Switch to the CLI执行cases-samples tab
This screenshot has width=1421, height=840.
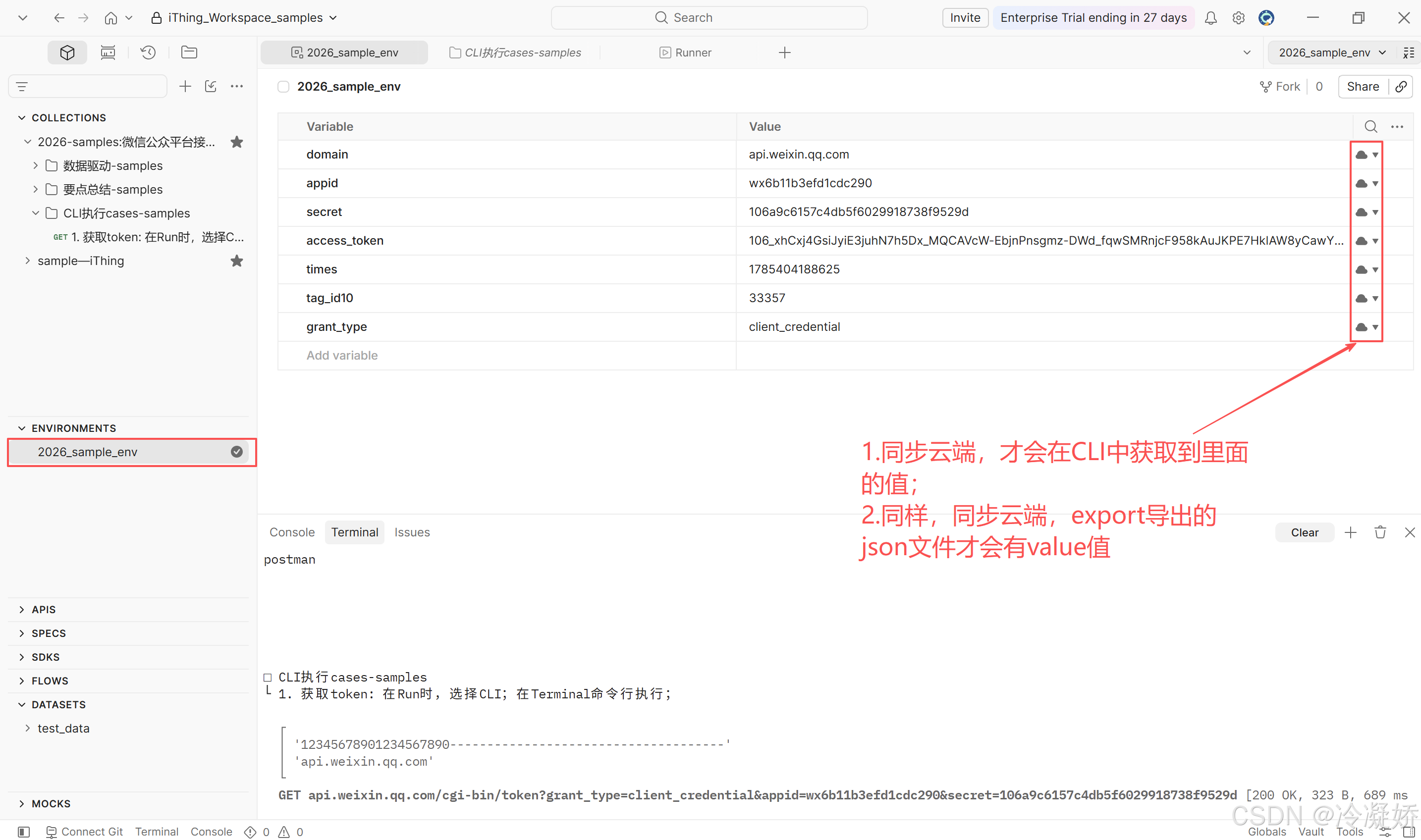coord(515,52)
